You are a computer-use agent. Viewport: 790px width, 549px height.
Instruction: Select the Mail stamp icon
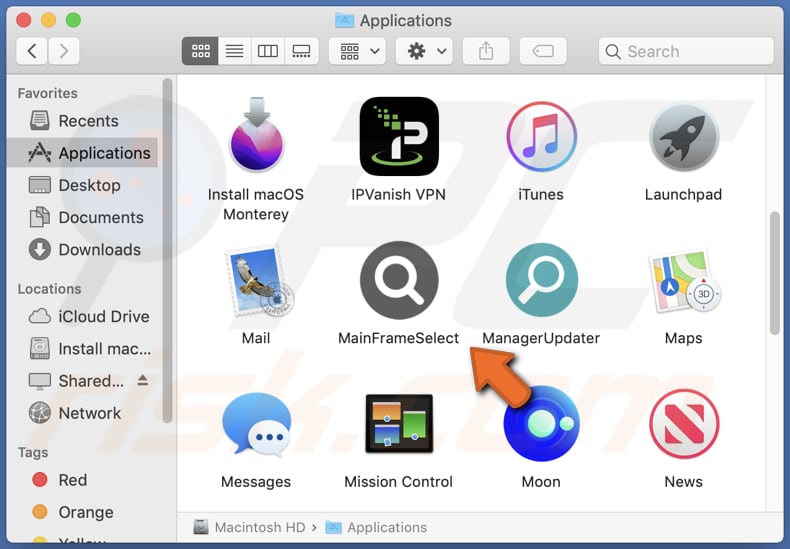click(259, 280)
